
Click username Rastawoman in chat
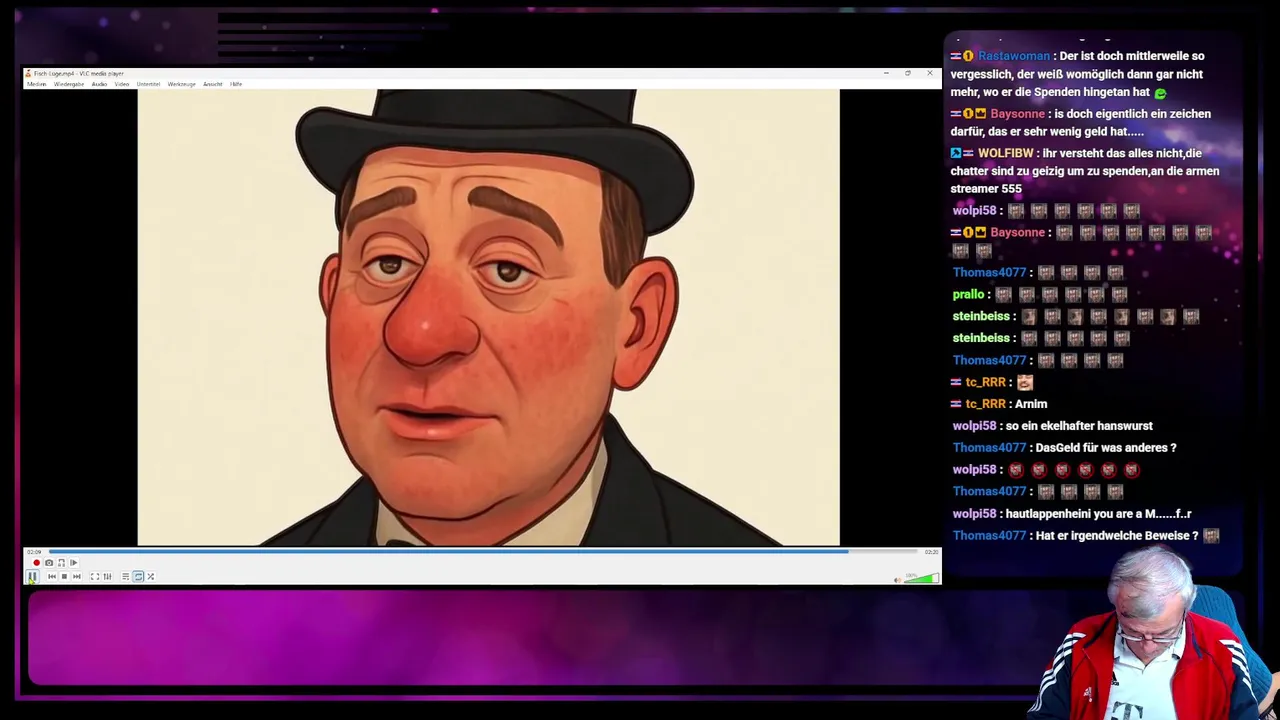1014,56
